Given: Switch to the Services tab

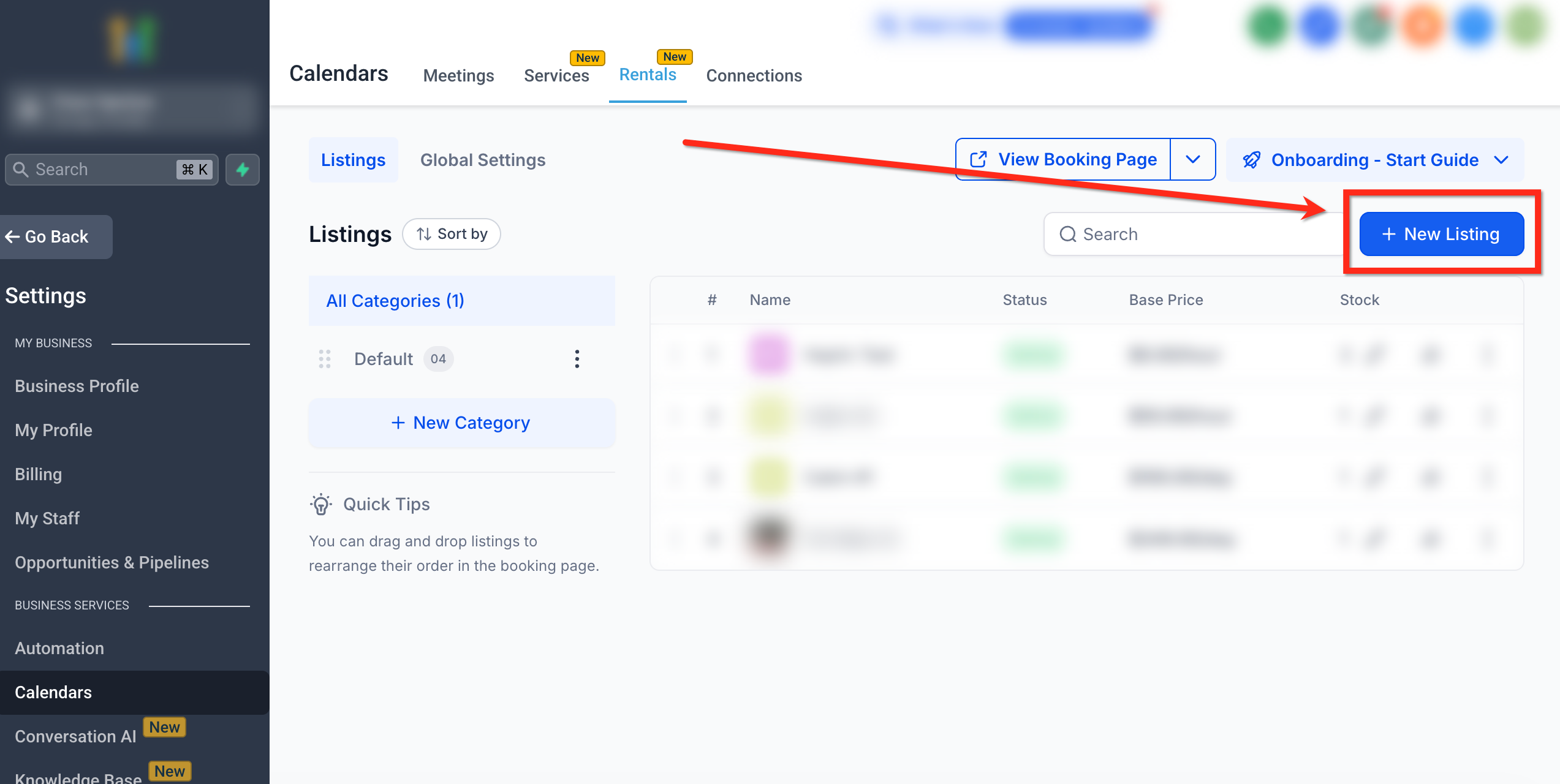Looking at the screenshot, I should tap(556, 76).
